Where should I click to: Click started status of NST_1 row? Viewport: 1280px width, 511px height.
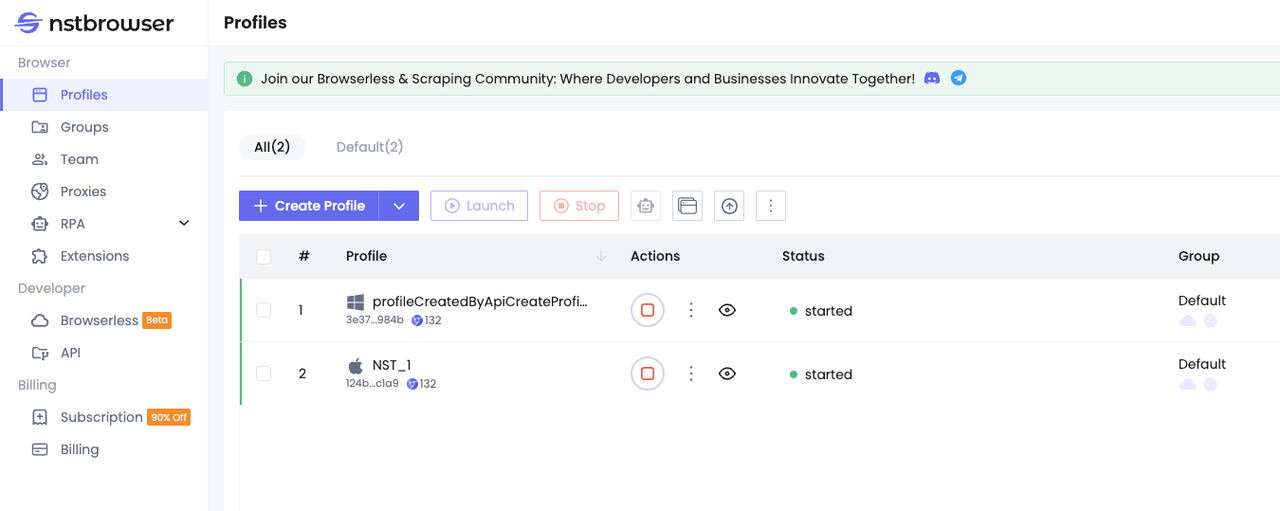click(821, 375)
